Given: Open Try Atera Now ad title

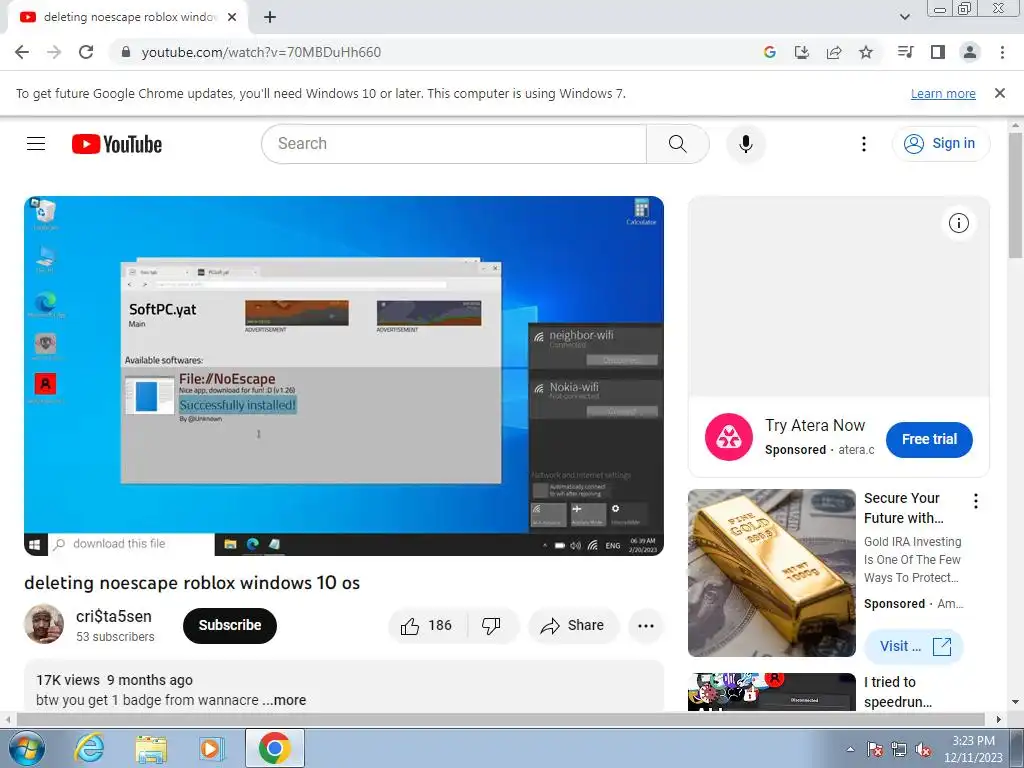Looking at the screenshot, I should tap(815, 425).
